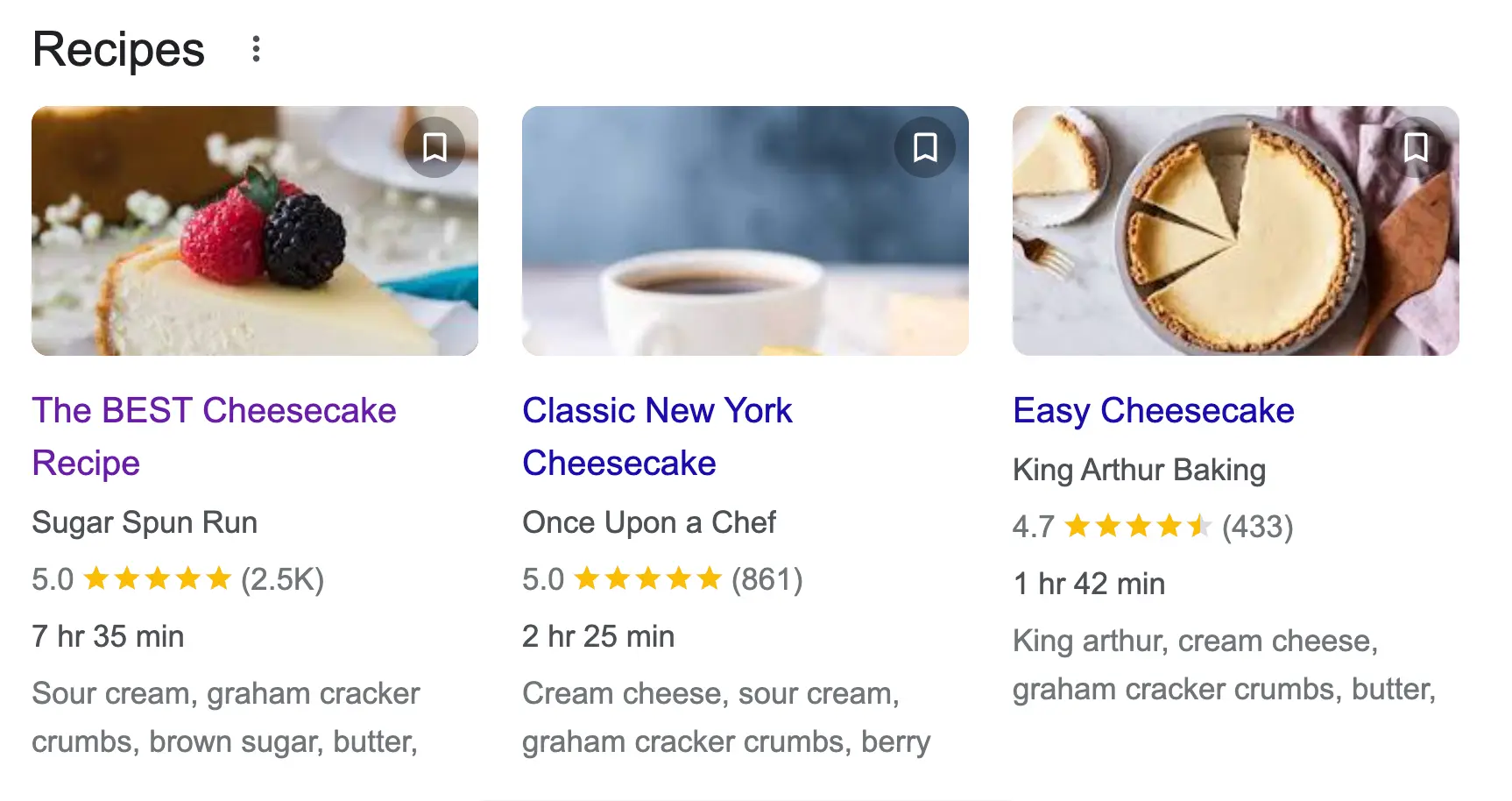Bookmark The BEST Cheesecake Recipe
This screenshot has width=1512, height=801.
click(x=435, y=147)
